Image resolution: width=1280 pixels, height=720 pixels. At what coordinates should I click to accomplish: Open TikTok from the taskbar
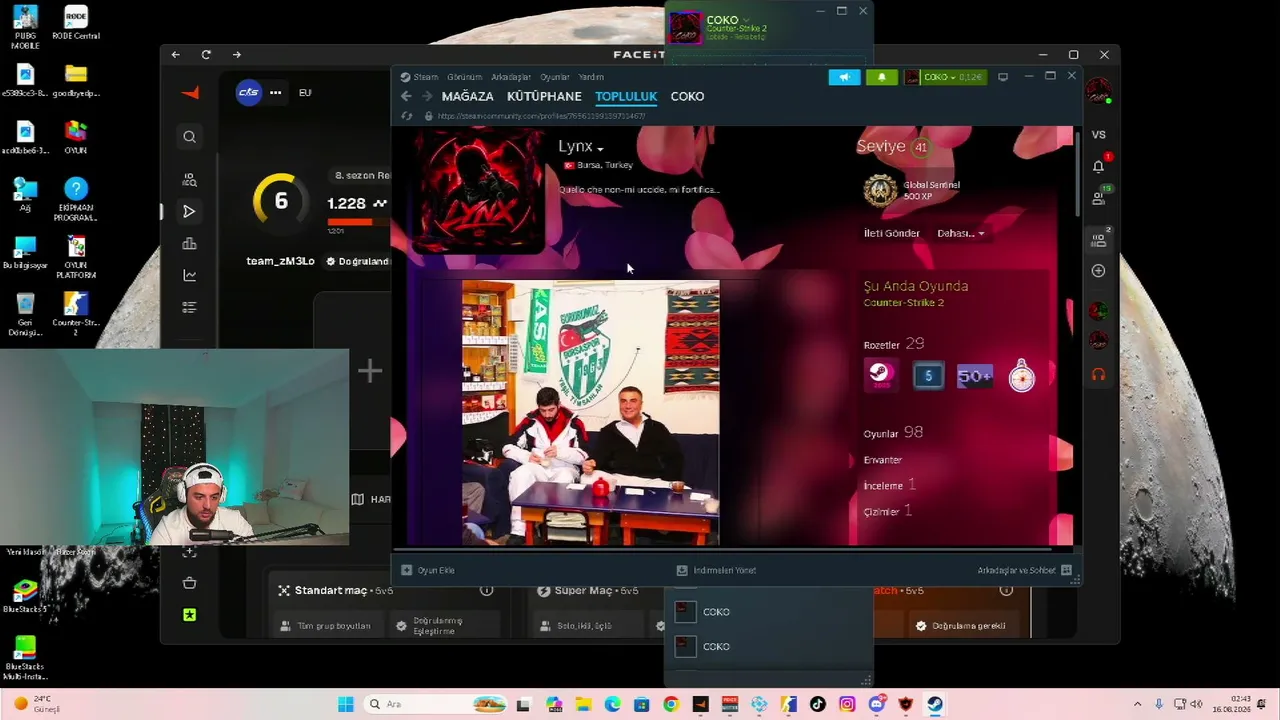818,704
